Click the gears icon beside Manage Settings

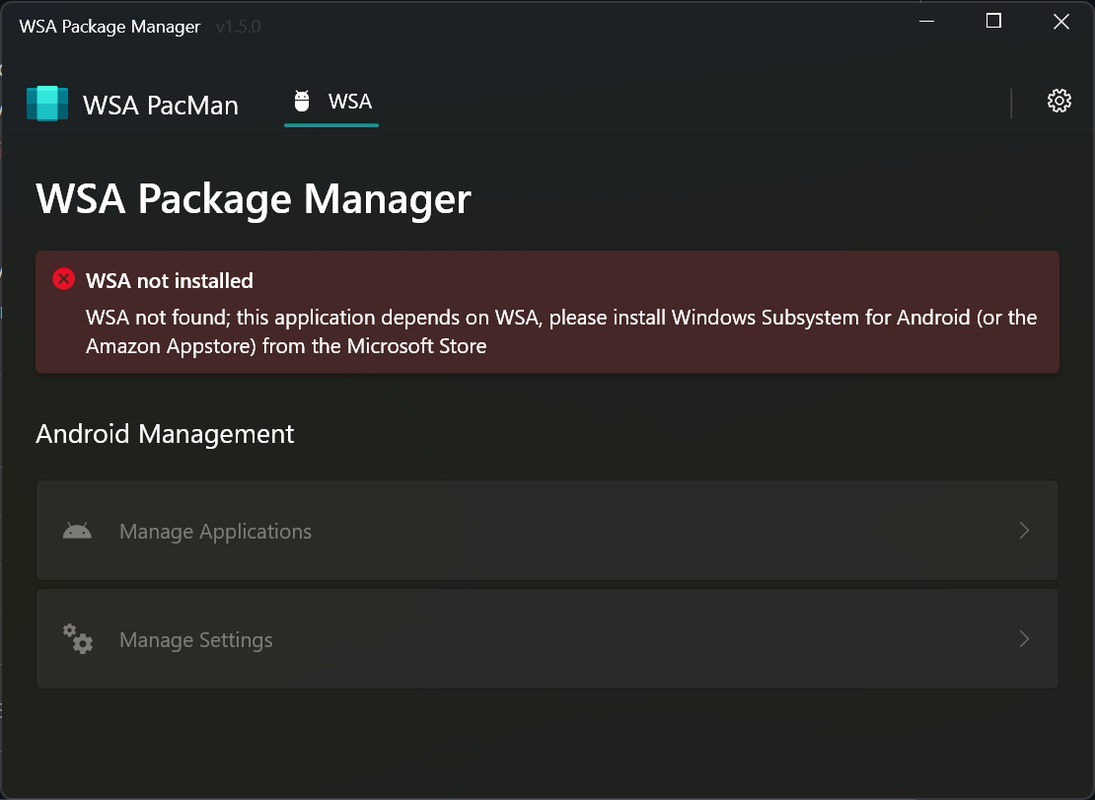78,639
